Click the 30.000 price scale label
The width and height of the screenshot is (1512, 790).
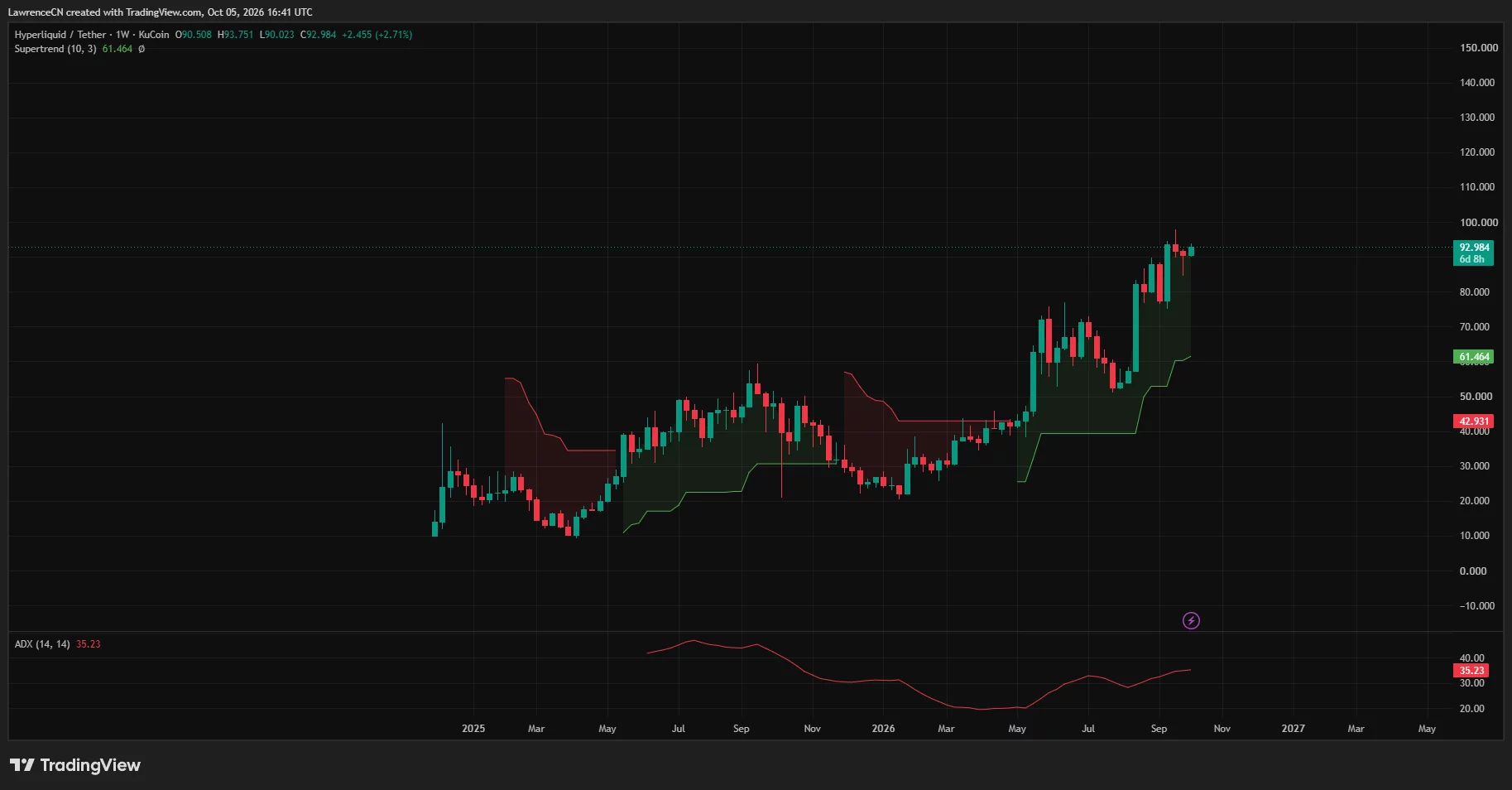(1475, 466)
